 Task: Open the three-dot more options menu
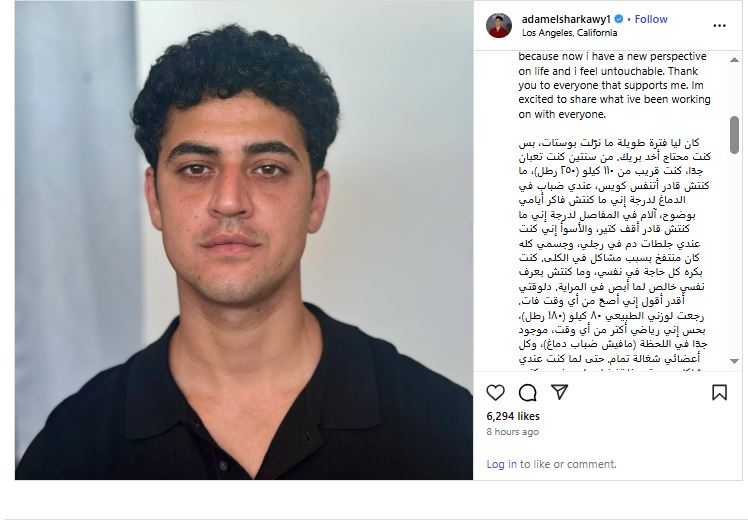click(x=719, y=26)
